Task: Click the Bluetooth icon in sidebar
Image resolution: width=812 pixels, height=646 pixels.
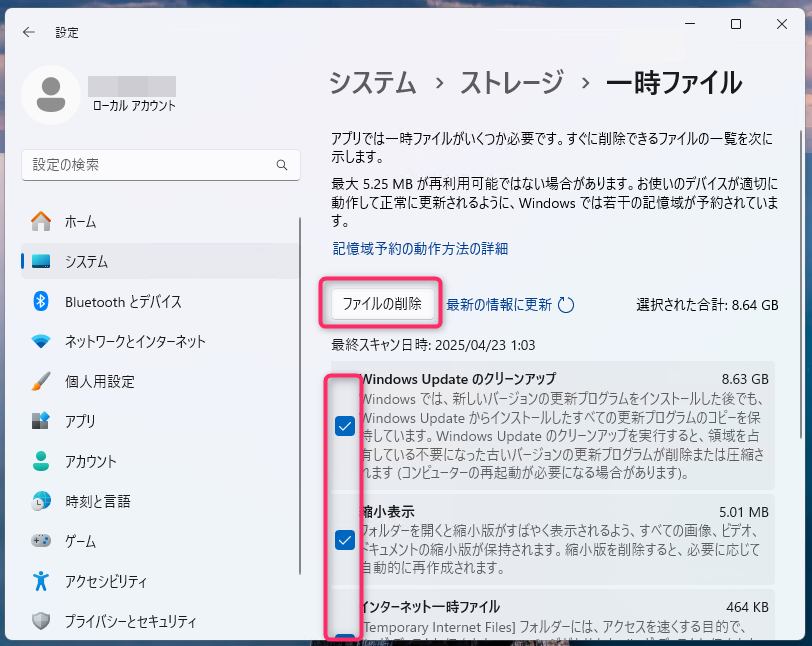Action: [41, 301]
